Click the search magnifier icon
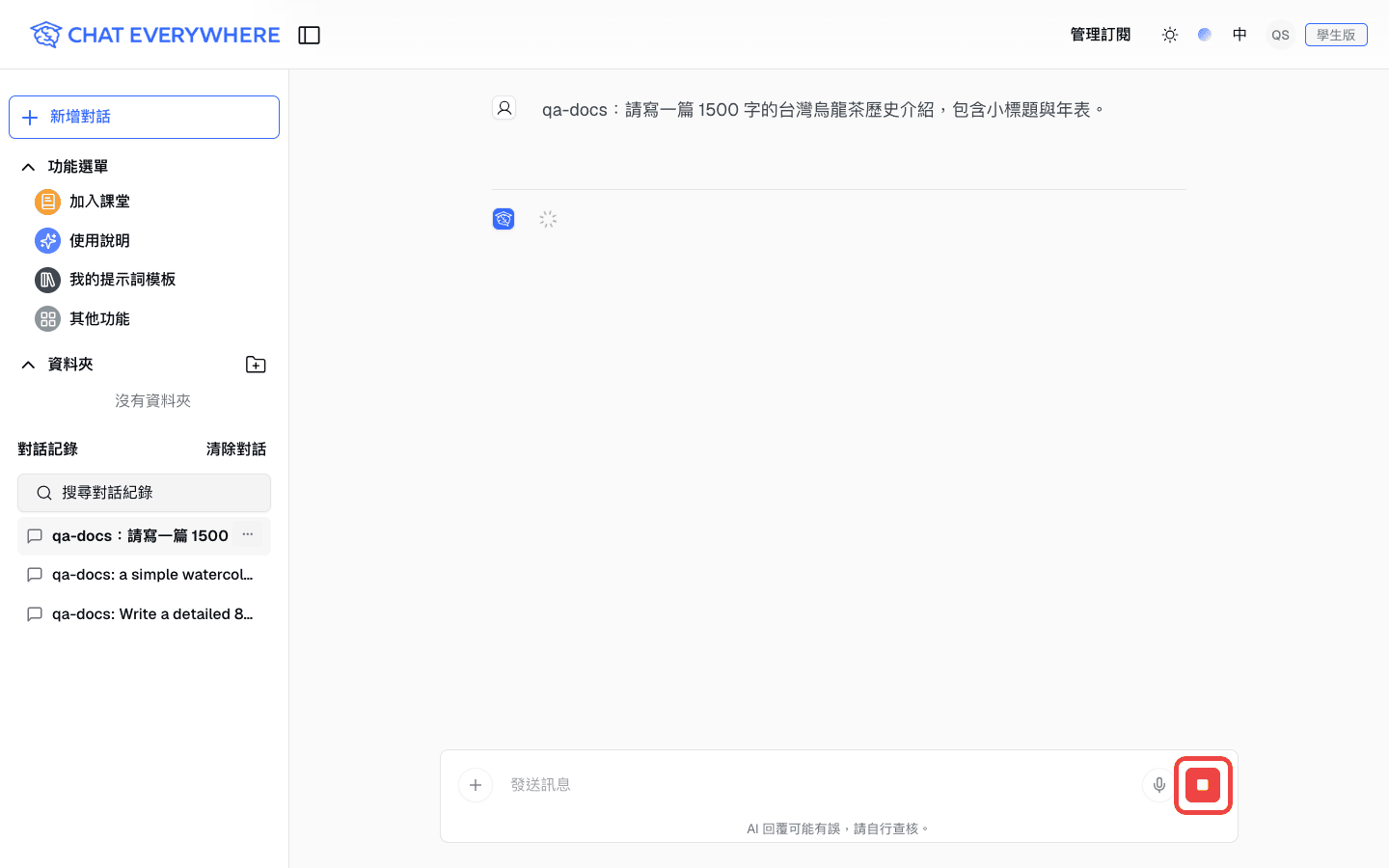The image size is (1389, 868). coord(44,493)
